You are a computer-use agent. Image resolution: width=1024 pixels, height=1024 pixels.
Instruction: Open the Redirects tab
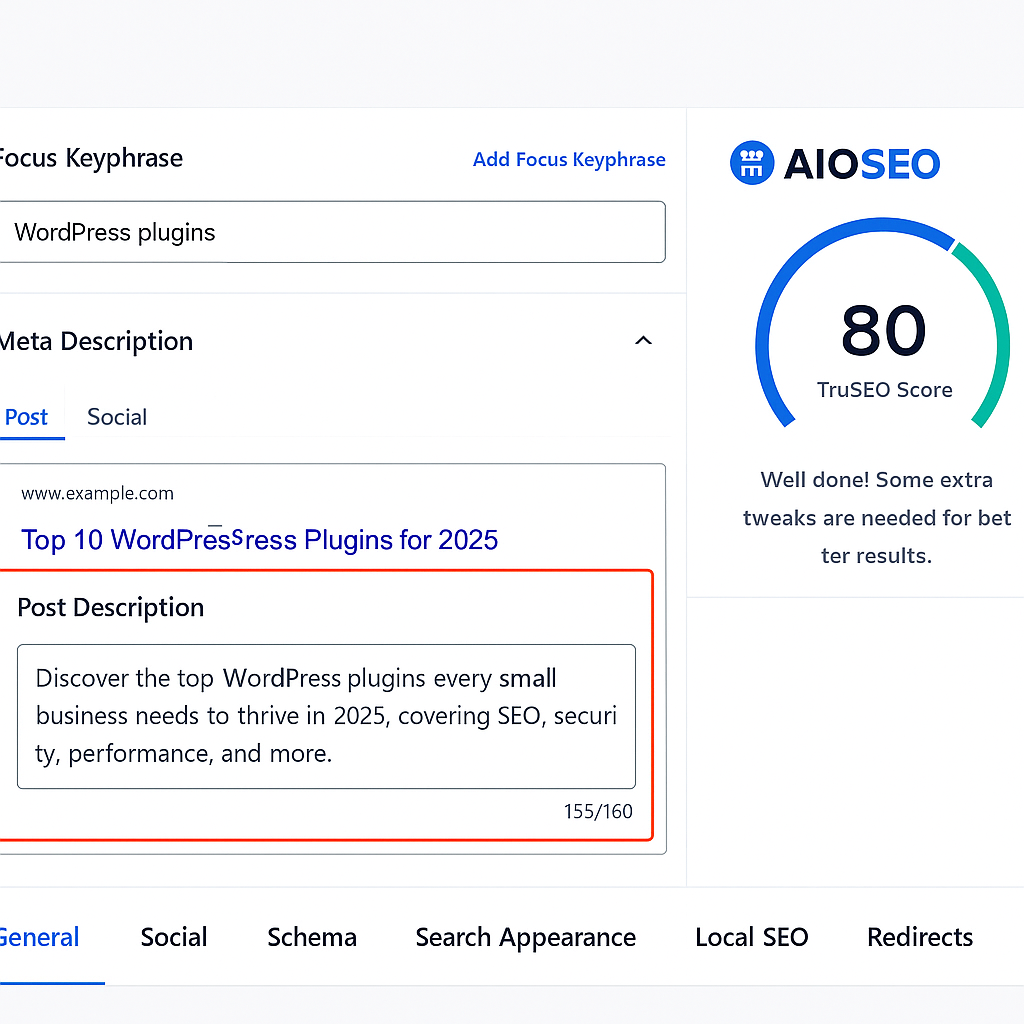tap(920, 937)
